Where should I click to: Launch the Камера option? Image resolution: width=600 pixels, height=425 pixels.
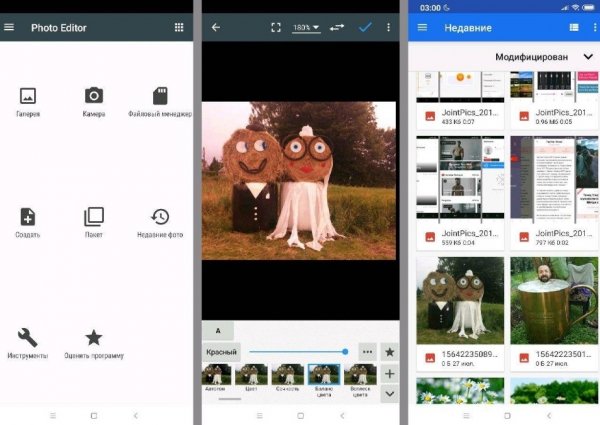coord(94,102)
